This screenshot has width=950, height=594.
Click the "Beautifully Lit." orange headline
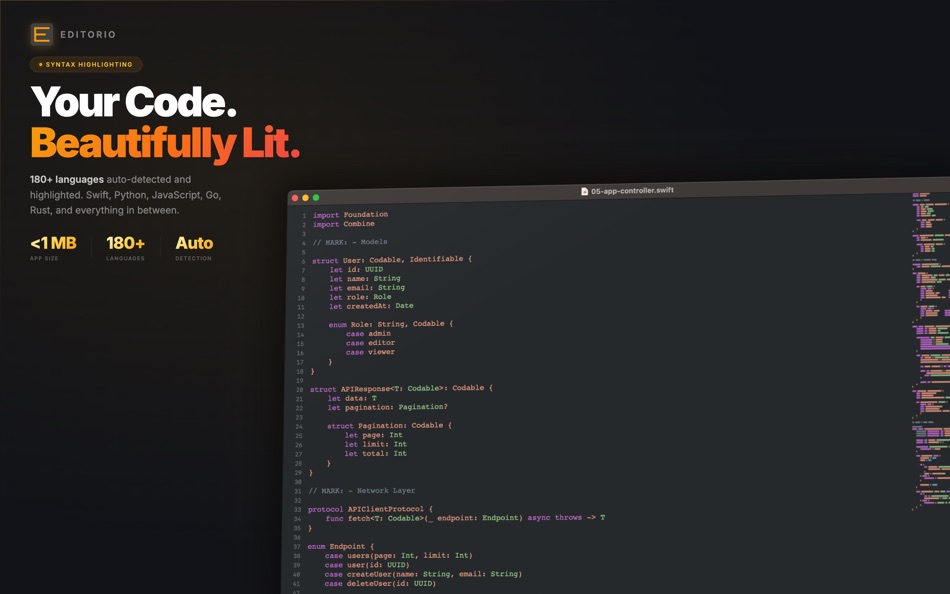pyautogui.click(x=165, y=143)
